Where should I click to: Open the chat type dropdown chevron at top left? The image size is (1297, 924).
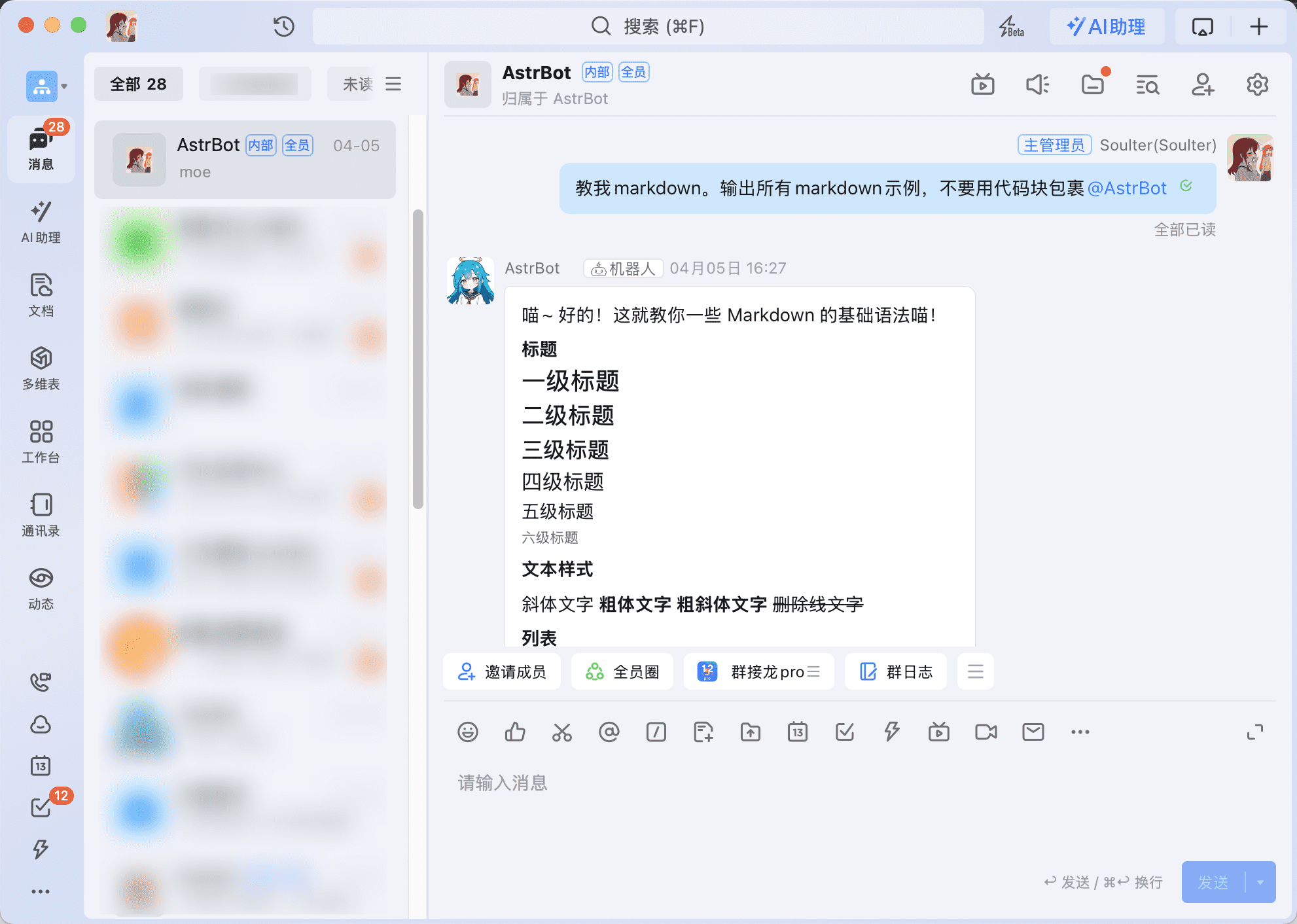pyautogui.click(x=64, y=86)
